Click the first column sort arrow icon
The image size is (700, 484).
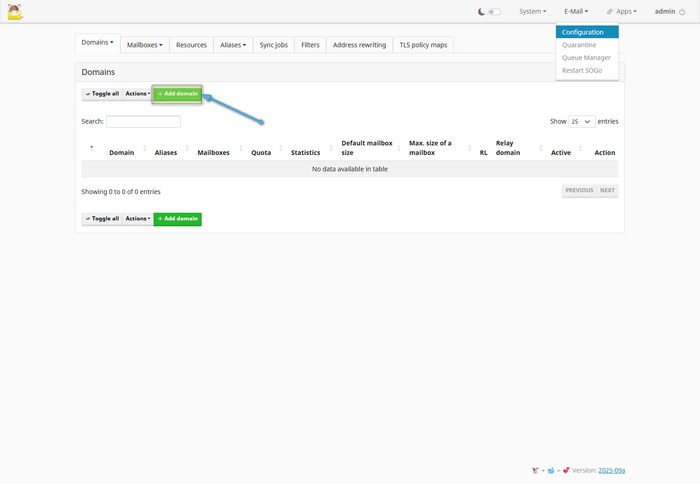pyautogui.click(x=92, y=148)
